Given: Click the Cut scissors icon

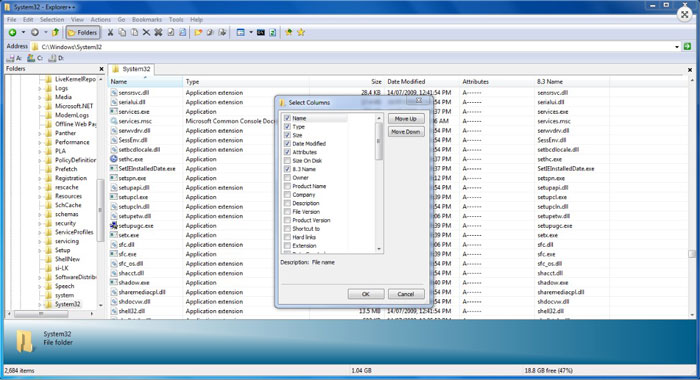Looking at the screenshot, I should (x=110, y=32).
